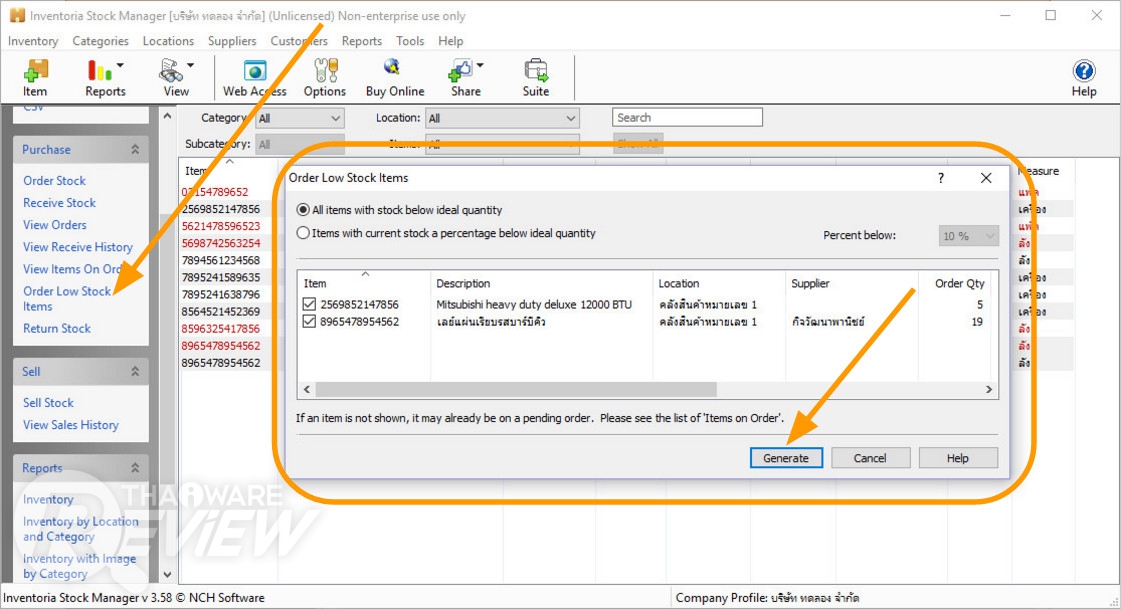Click the dialog Help button
The height and width of the screenshot is (609, 1121).
point(958,458)
